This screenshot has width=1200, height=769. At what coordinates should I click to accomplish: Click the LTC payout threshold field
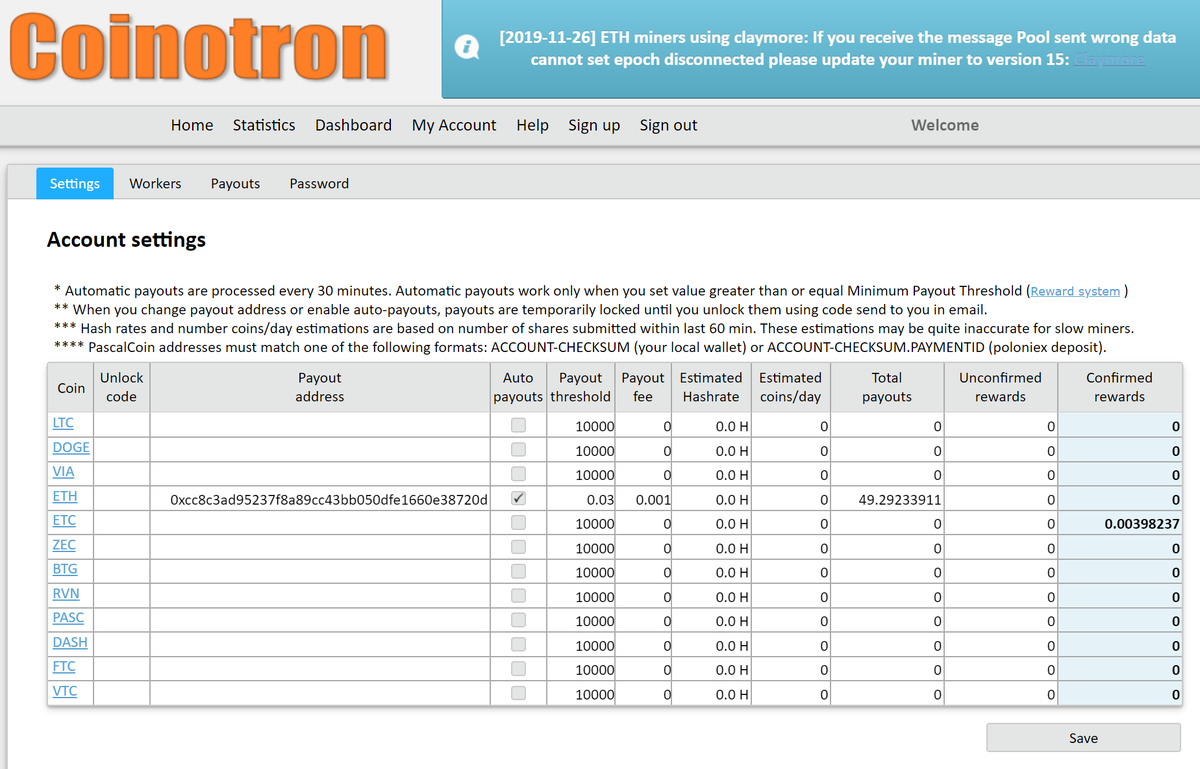pos(581,425)
